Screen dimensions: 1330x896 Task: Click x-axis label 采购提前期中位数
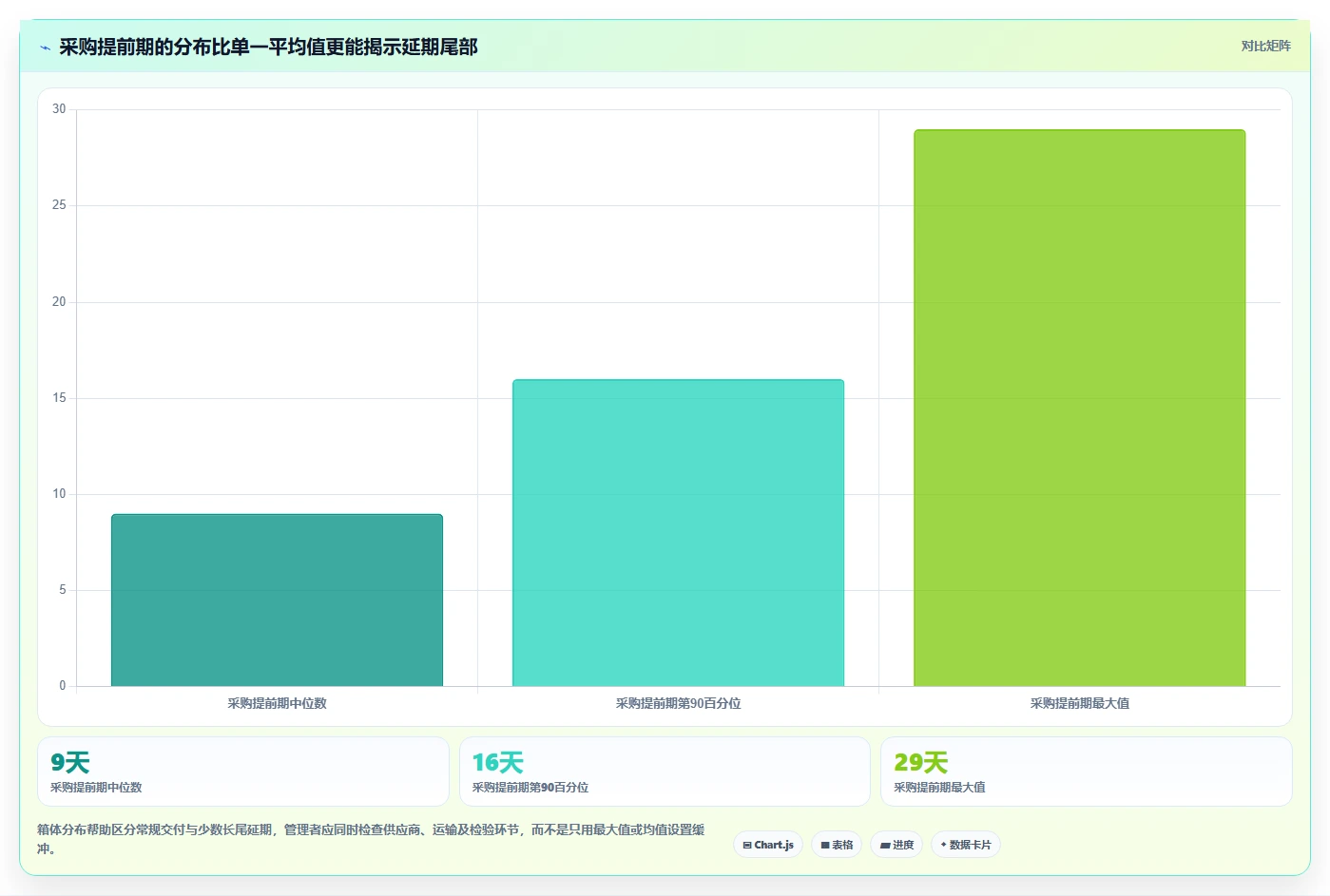[277, 703]
